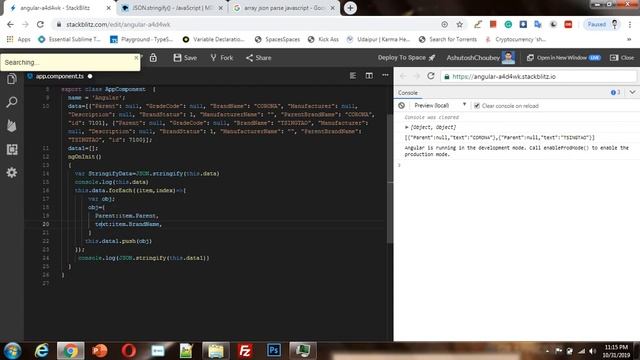Select the Console tab
The width and height of the screenshot is (640, 360).
point(408,93)
